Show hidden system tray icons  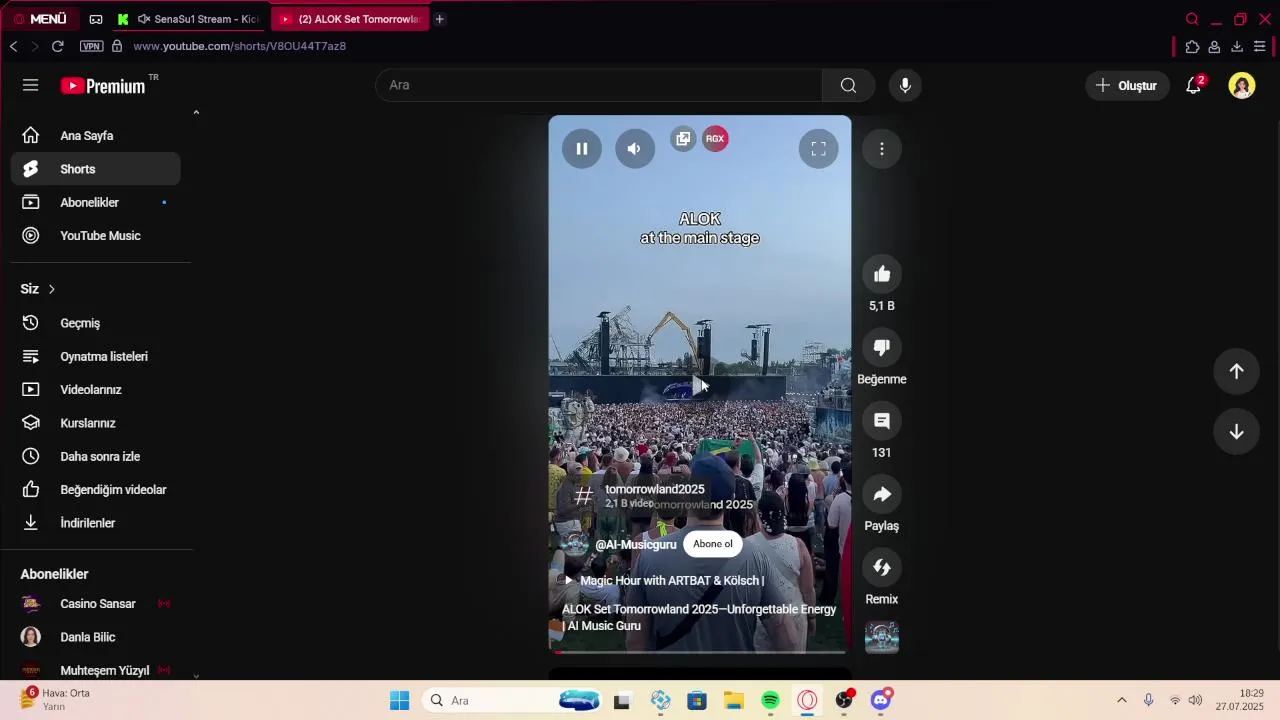(x=1121, y=700)
